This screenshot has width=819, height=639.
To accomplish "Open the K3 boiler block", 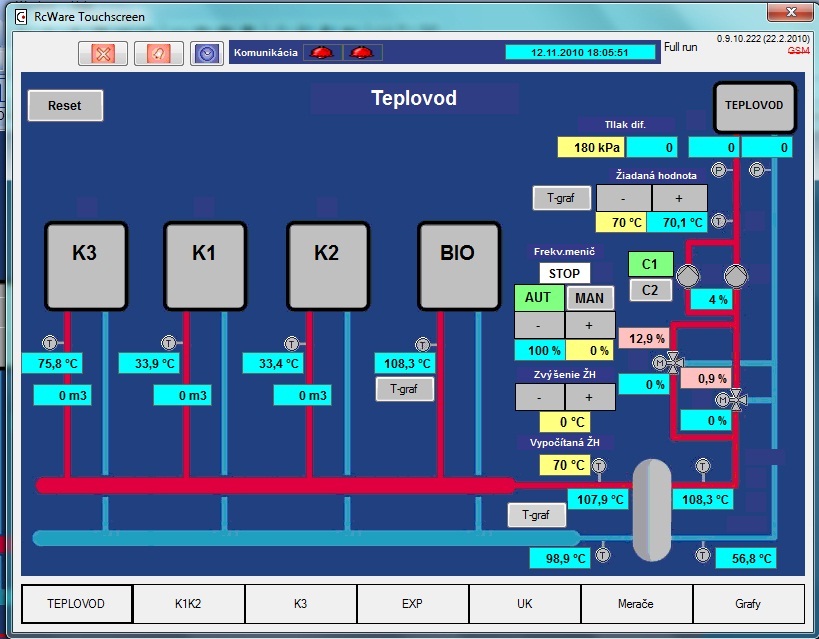I will tap(86, 266).
